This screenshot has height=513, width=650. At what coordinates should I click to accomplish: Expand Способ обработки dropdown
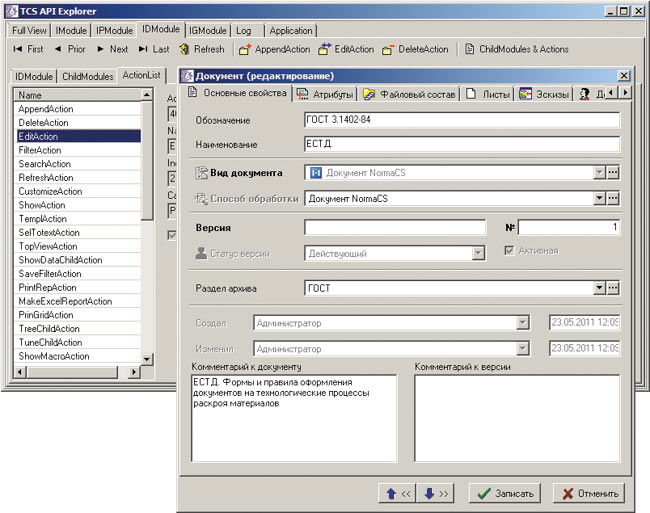(x=599, y=198)
